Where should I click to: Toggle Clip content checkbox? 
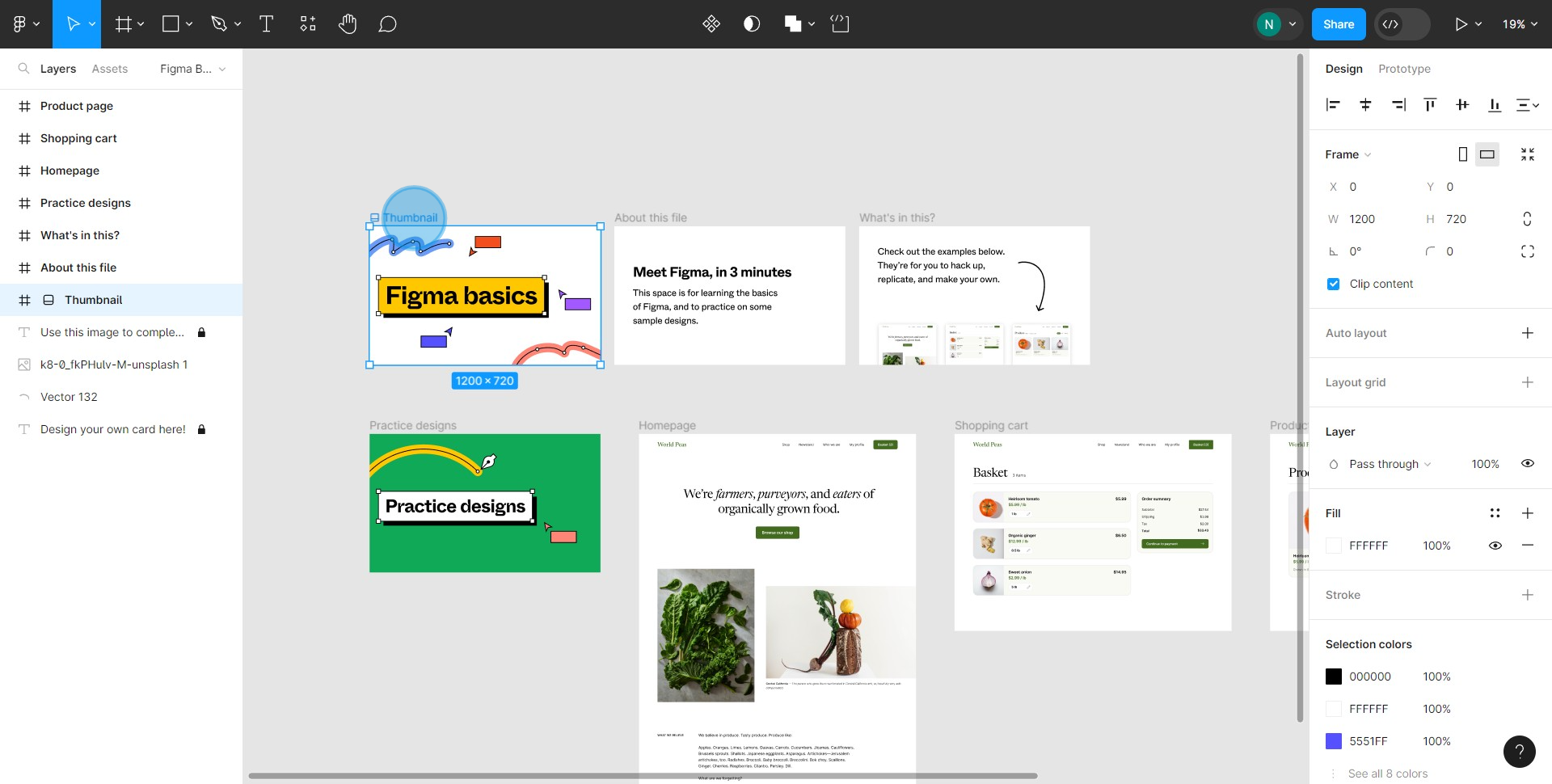coord(1333,284)
